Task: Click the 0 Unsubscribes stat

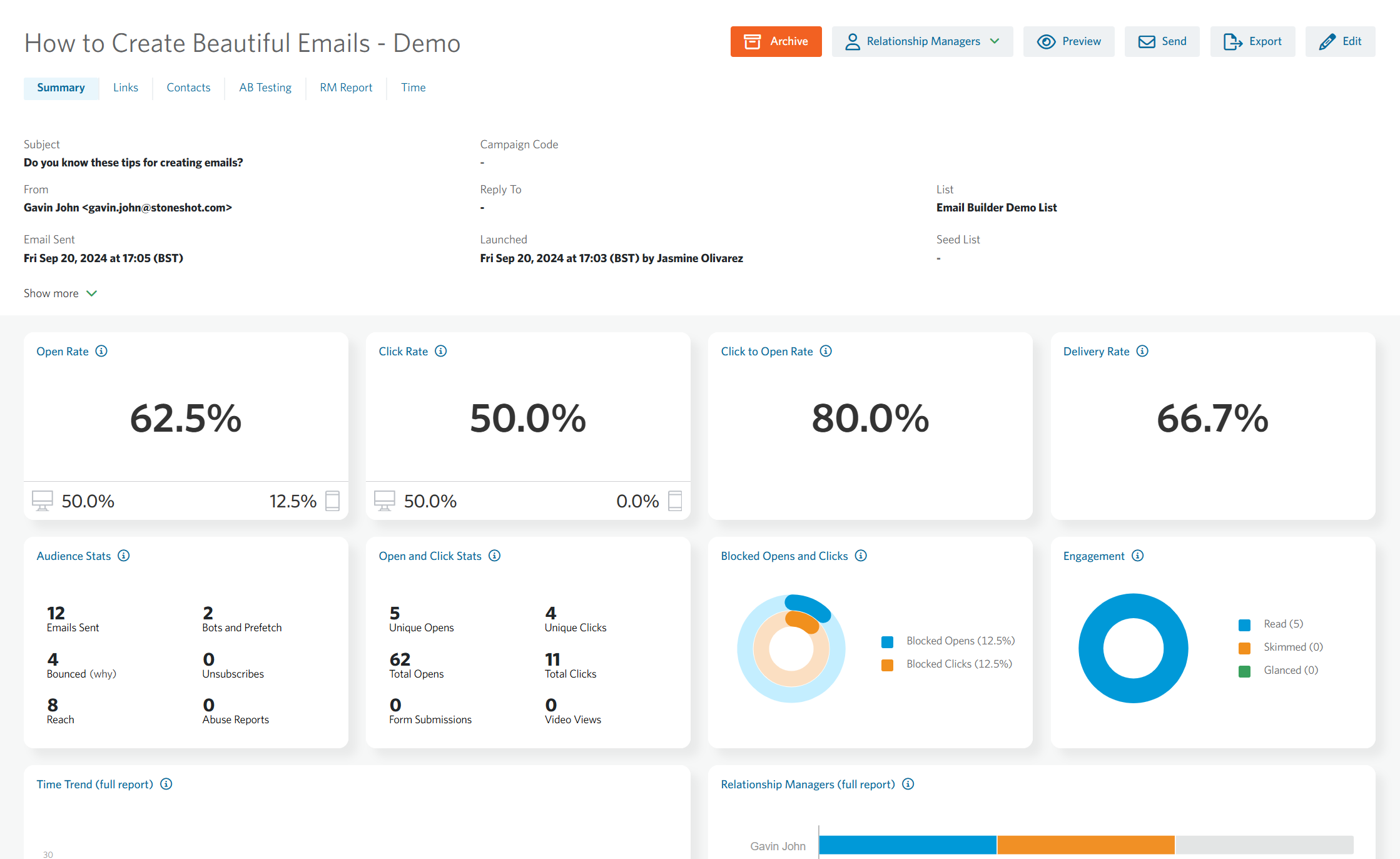Action: [233, 665]
